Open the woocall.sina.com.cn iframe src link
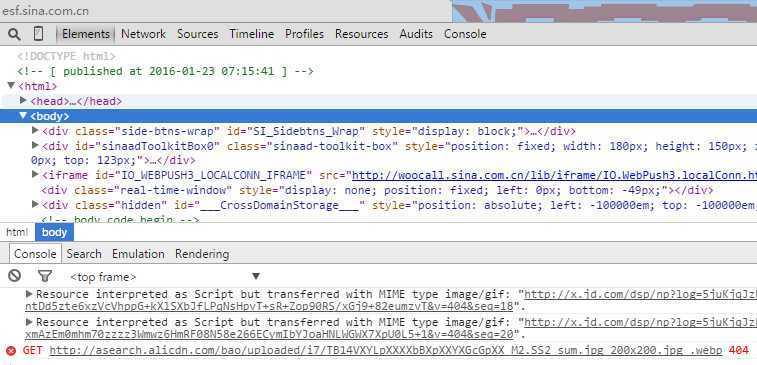 554,175
